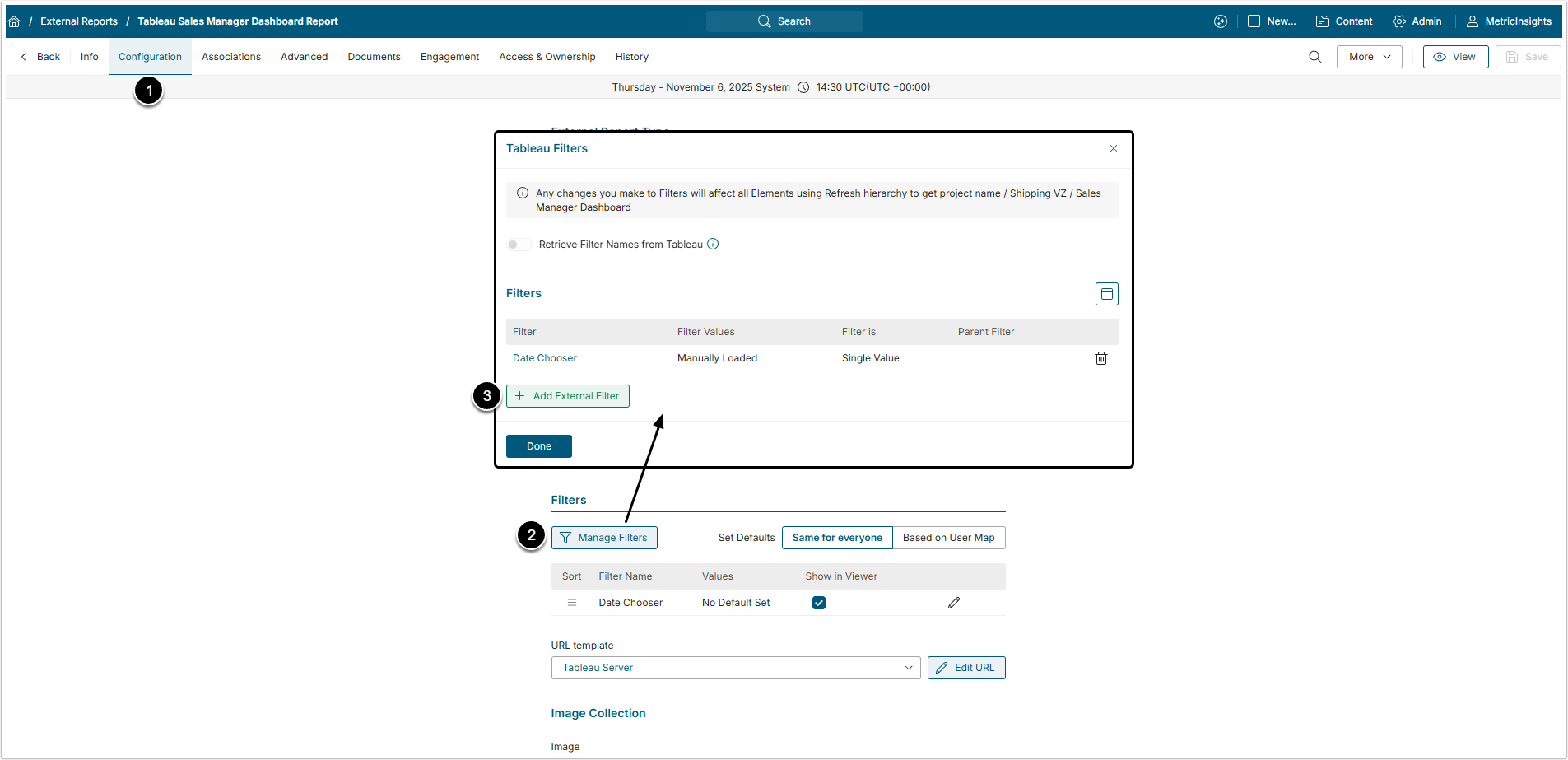Image resolution: width=1568 pixels, height=760 pixels.
Task: Select Based on User Map option
Action: [x=948, y=538]
